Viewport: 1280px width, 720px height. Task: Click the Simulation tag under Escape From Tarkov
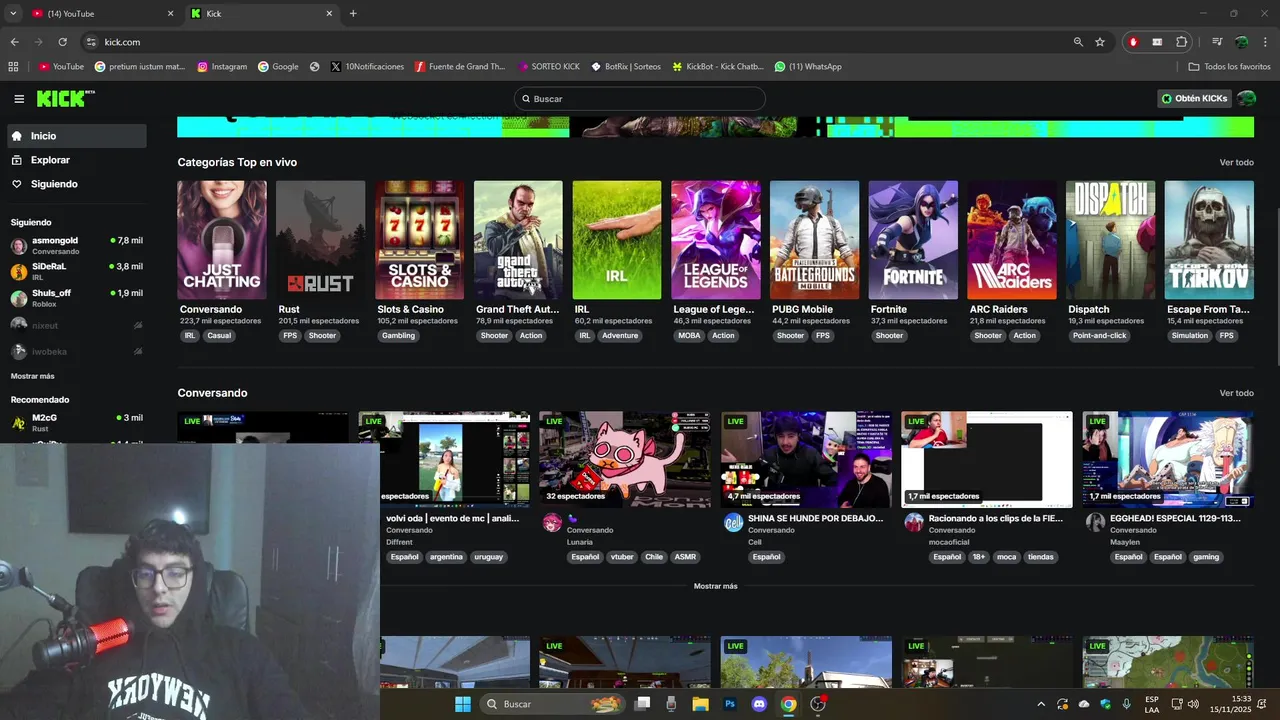click(1190, 336)
